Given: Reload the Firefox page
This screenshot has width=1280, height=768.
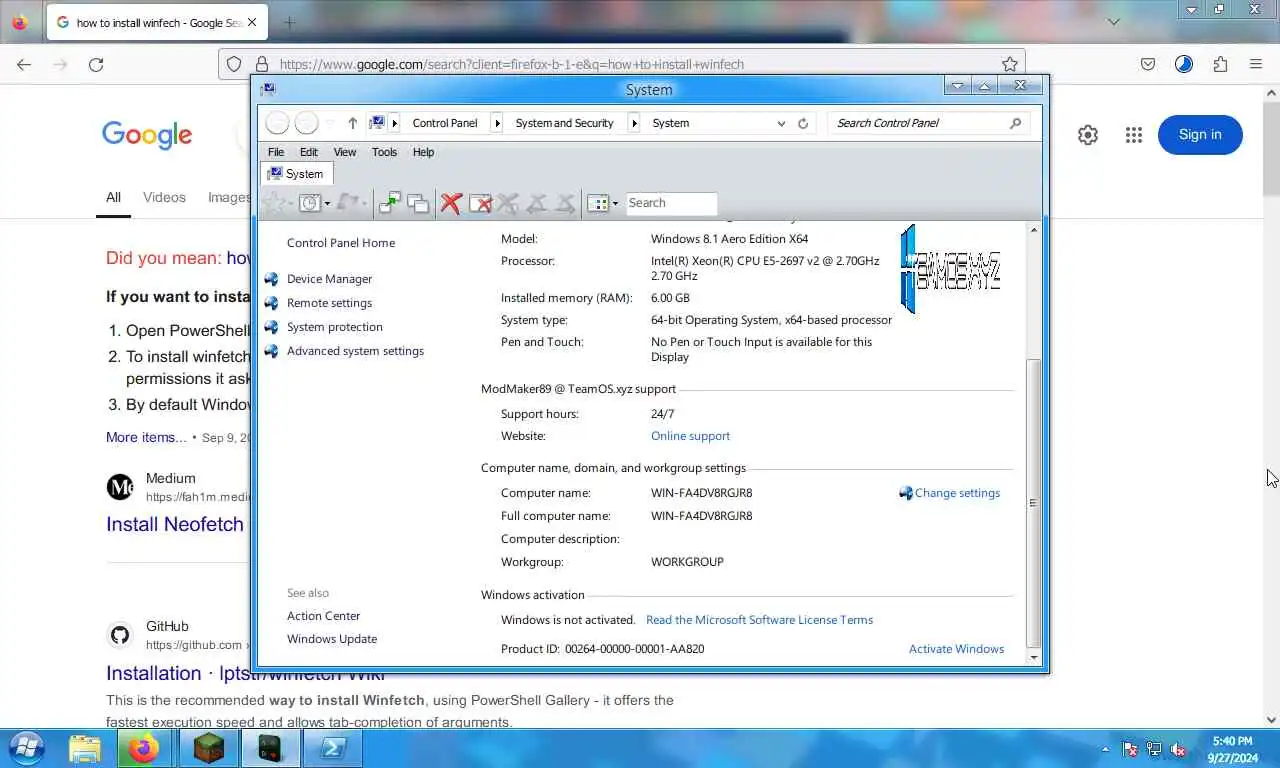Looking at the screenshot, I should click(x=96, y=64).
